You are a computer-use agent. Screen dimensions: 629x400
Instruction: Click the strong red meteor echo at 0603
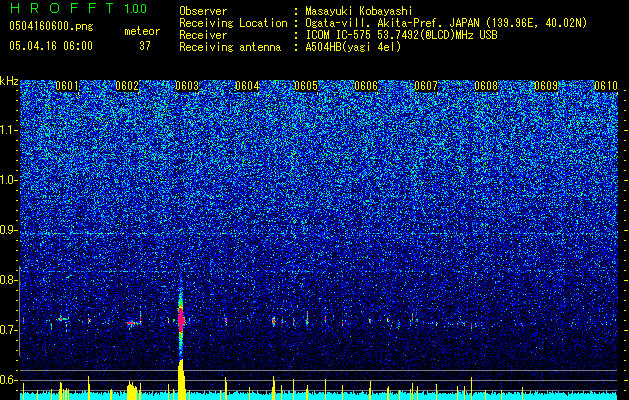click(x=181, y=319)
